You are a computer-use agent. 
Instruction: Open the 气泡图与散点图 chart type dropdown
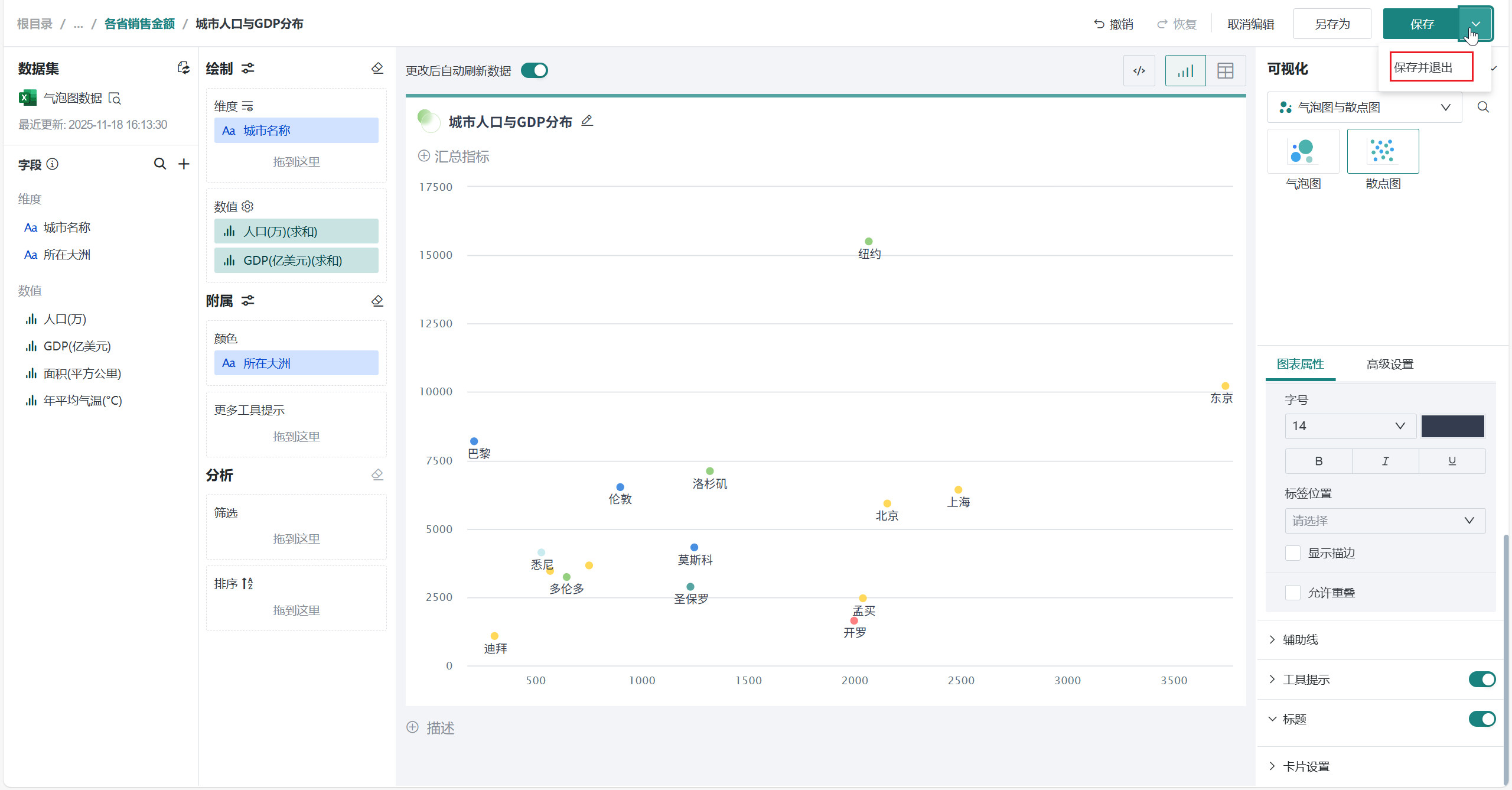1364,107
